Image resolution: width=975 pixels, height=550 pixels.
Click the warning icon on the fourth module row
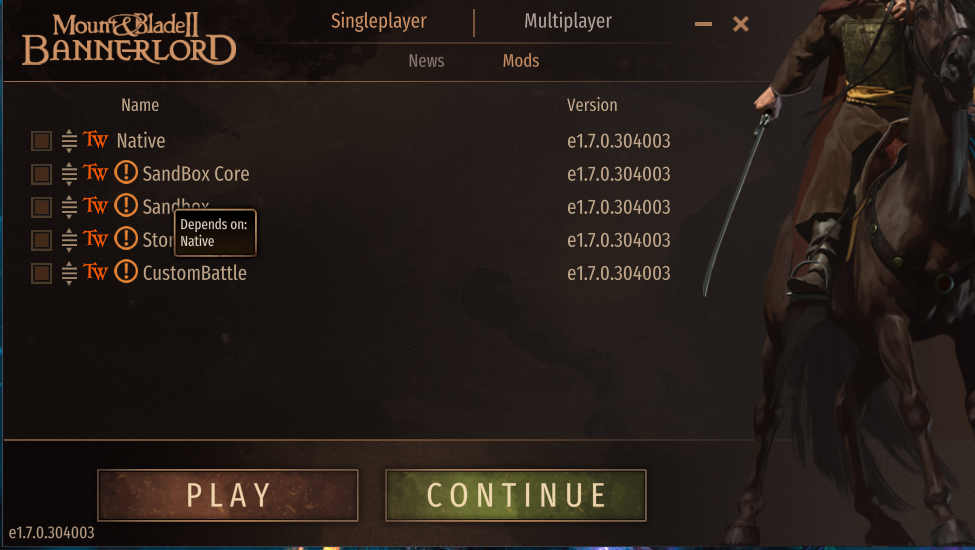coord(126,238)
